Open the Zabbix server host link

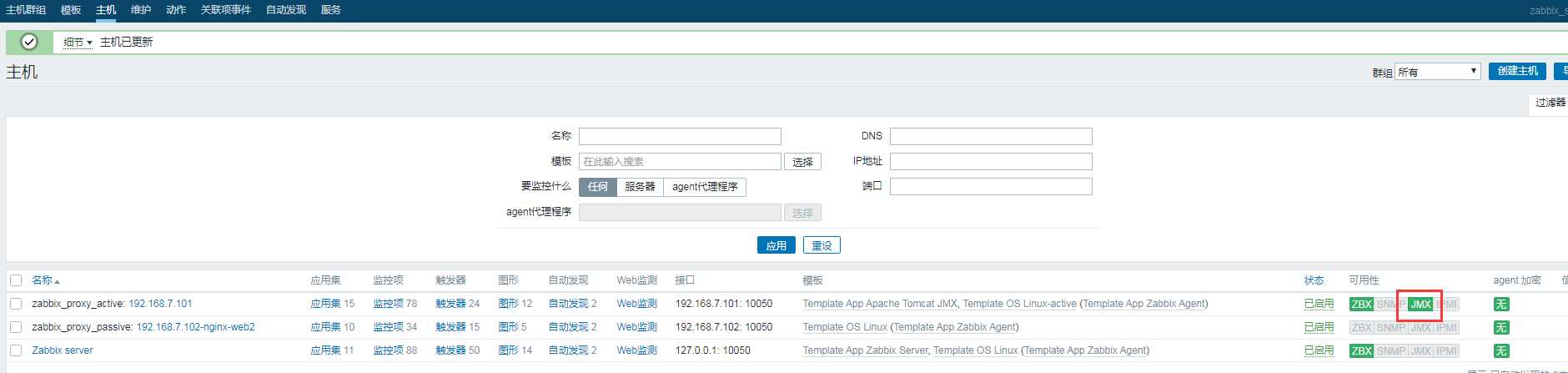63,350
